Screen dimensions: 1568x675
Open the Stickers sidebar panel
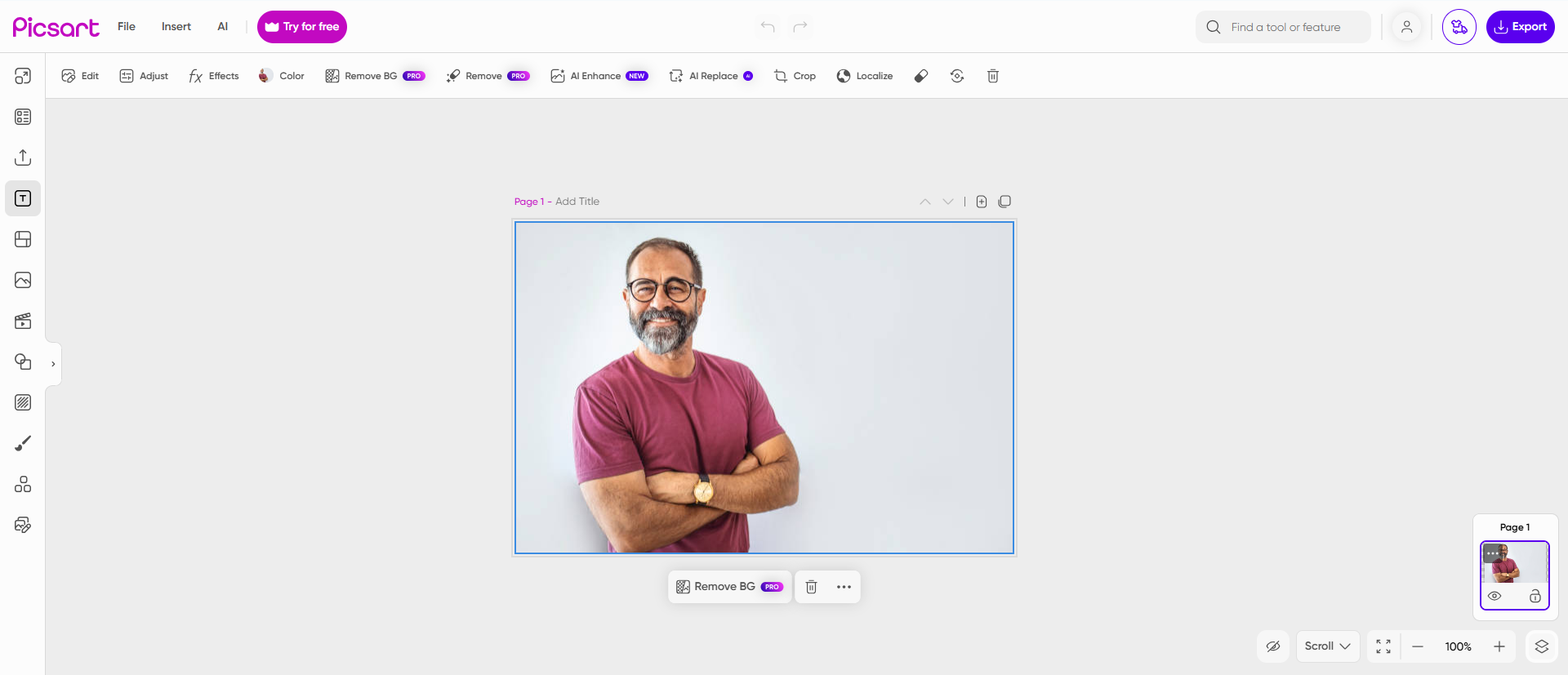[23, 525]
